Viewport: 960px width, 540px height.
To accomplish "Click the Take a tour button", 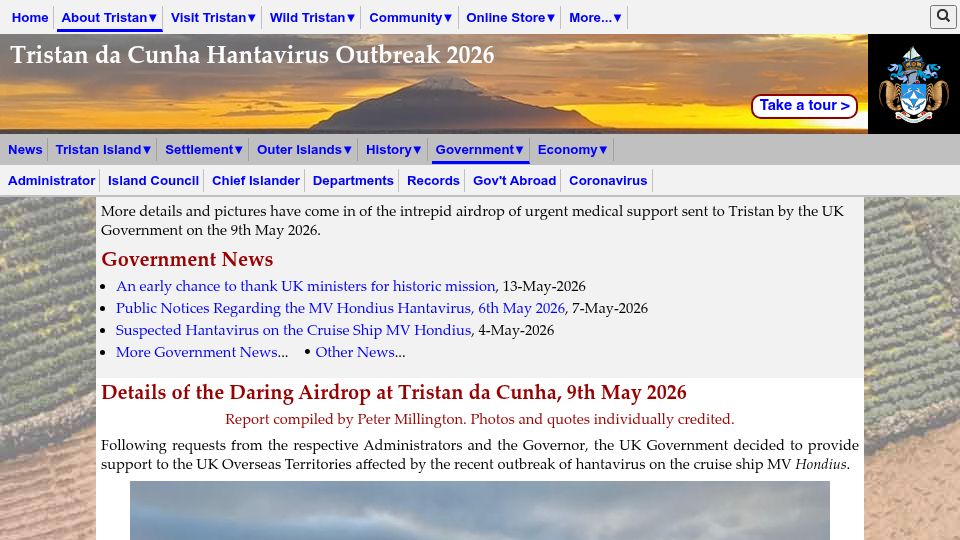I will [804, 106].
